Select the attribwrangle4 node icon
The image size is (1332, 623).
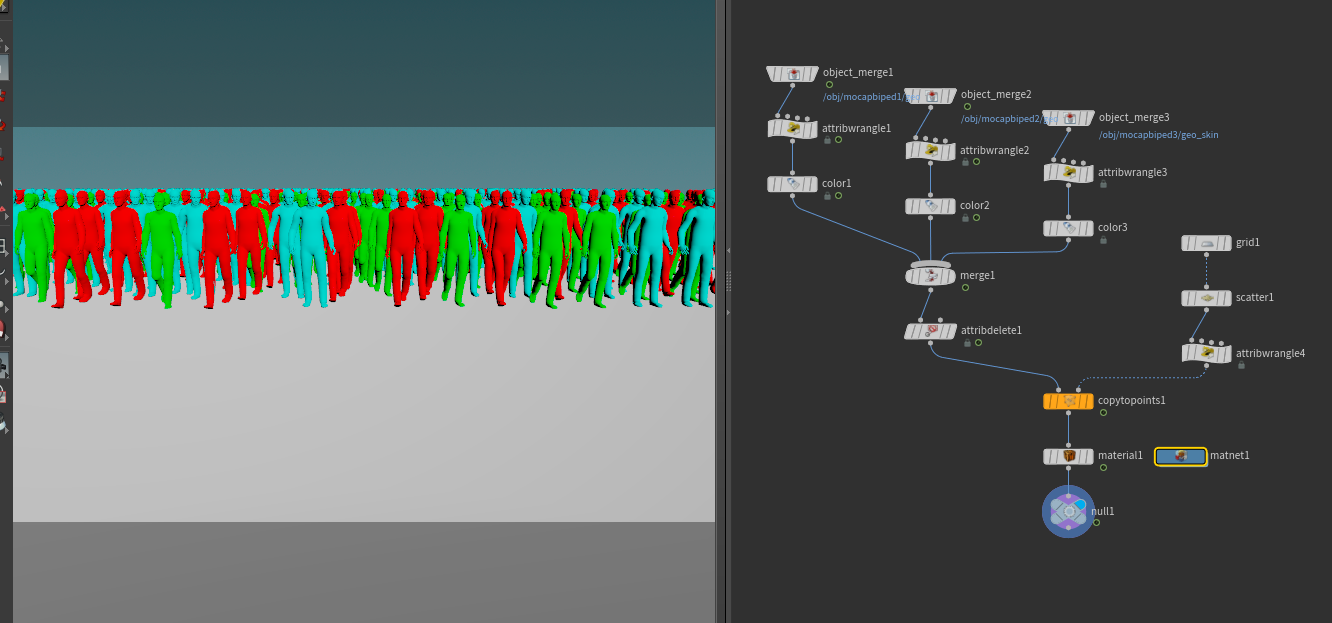point(1207,353)
